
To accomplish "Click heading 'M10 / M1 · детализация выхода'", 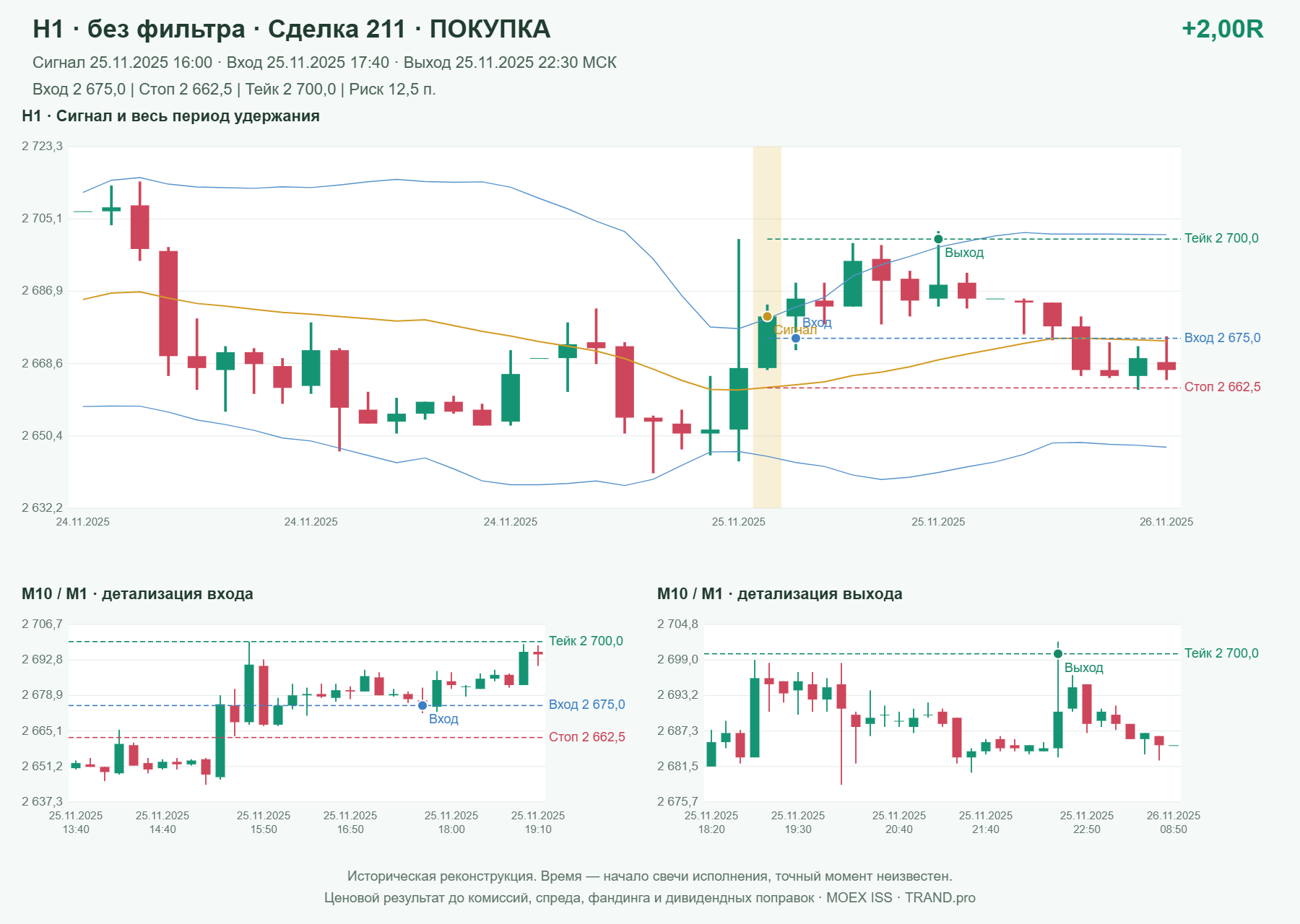I will pos(779,594).
